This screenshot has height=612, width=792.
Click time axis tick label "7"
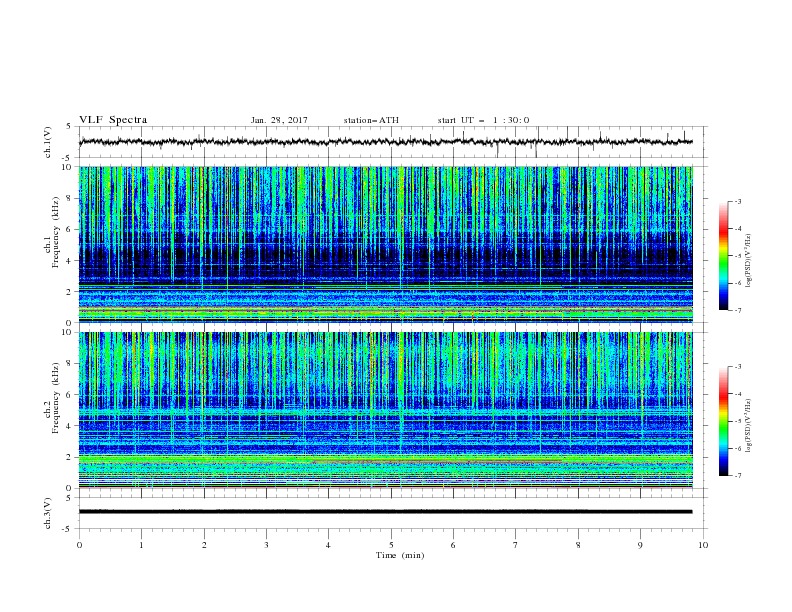(516, 545)
